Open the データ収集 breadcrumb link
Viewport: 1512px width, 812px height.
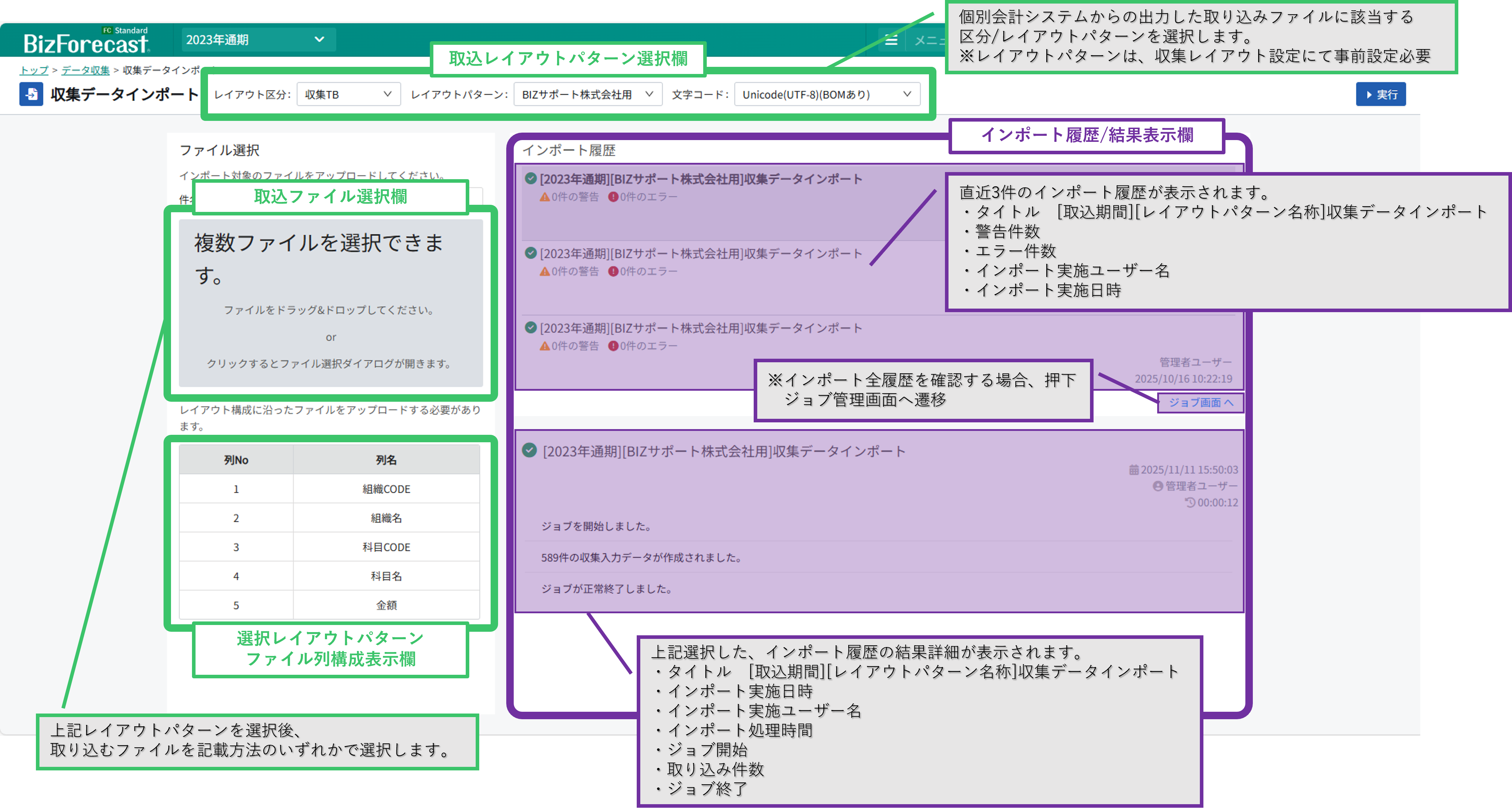[85, 70]
